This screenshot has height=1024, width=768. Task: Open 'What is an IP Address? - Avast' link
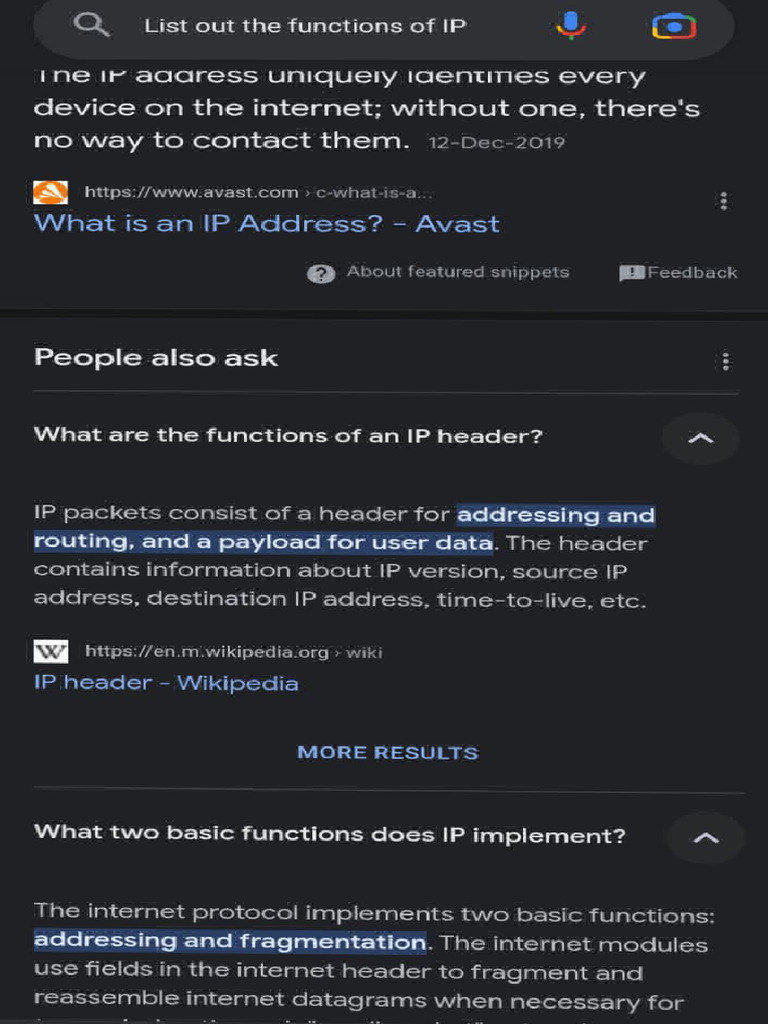267,223
